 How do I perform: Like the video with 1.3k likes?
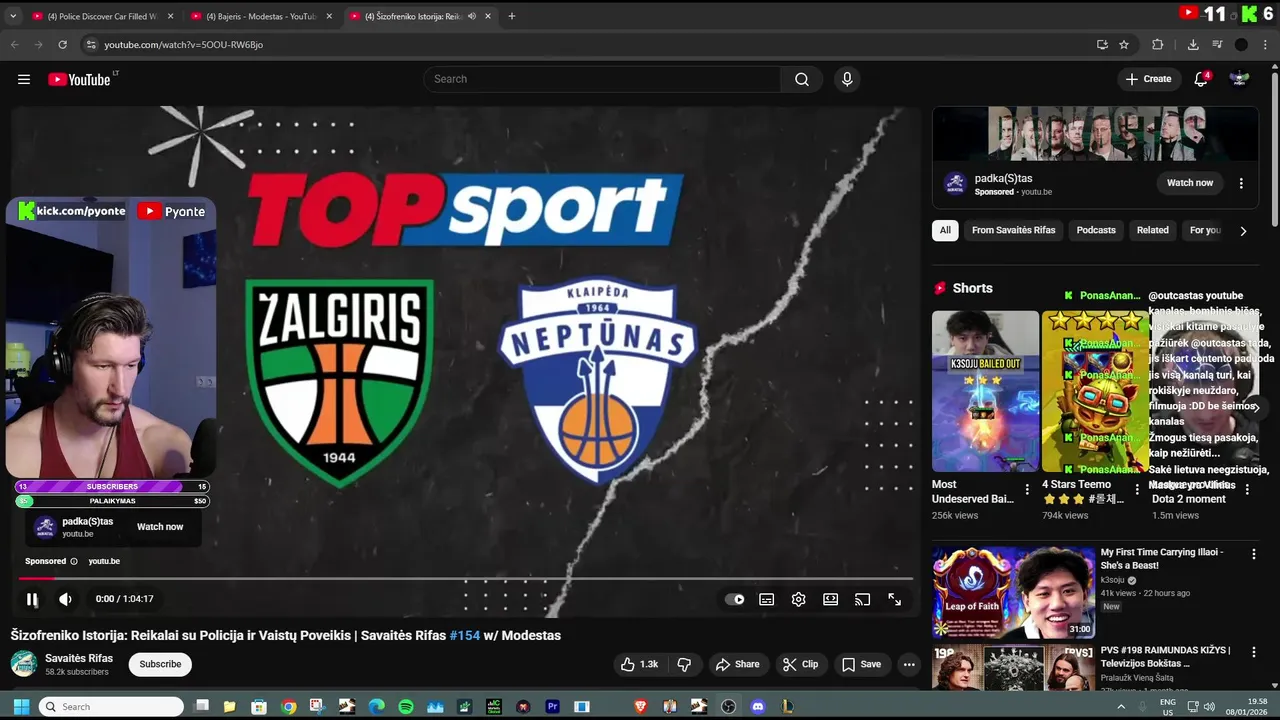pos(638,664)
